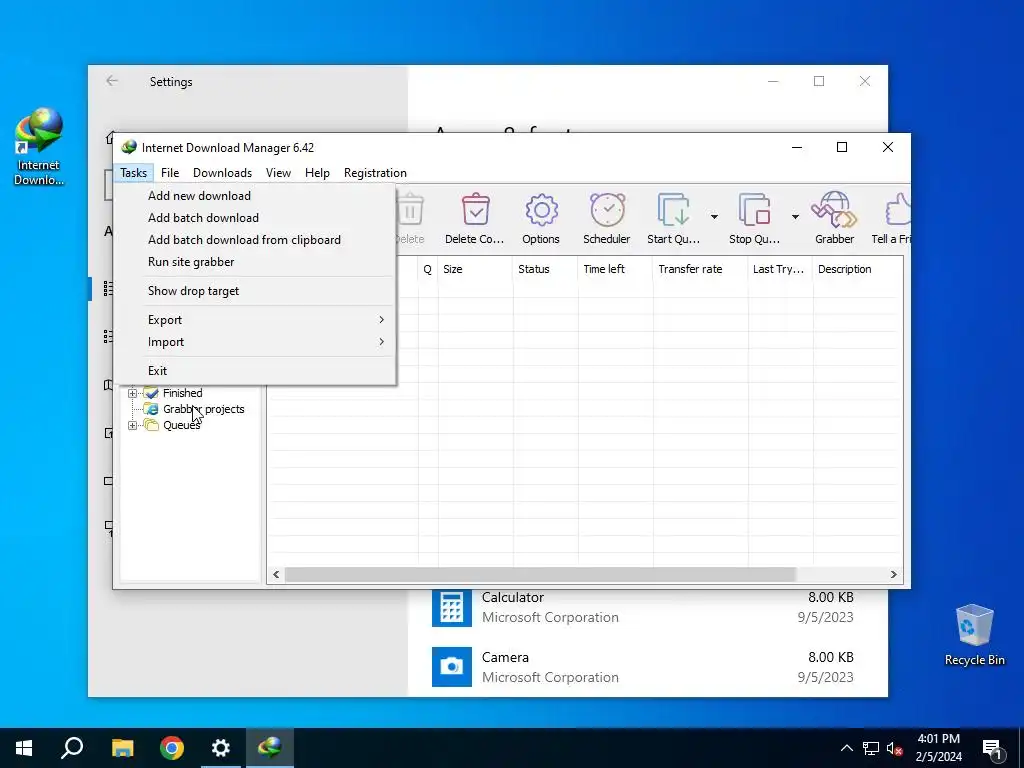This screenshot has height=768, width=1024.
Task: Sort by Transfer rate column header
Action: tap(700, 269)
